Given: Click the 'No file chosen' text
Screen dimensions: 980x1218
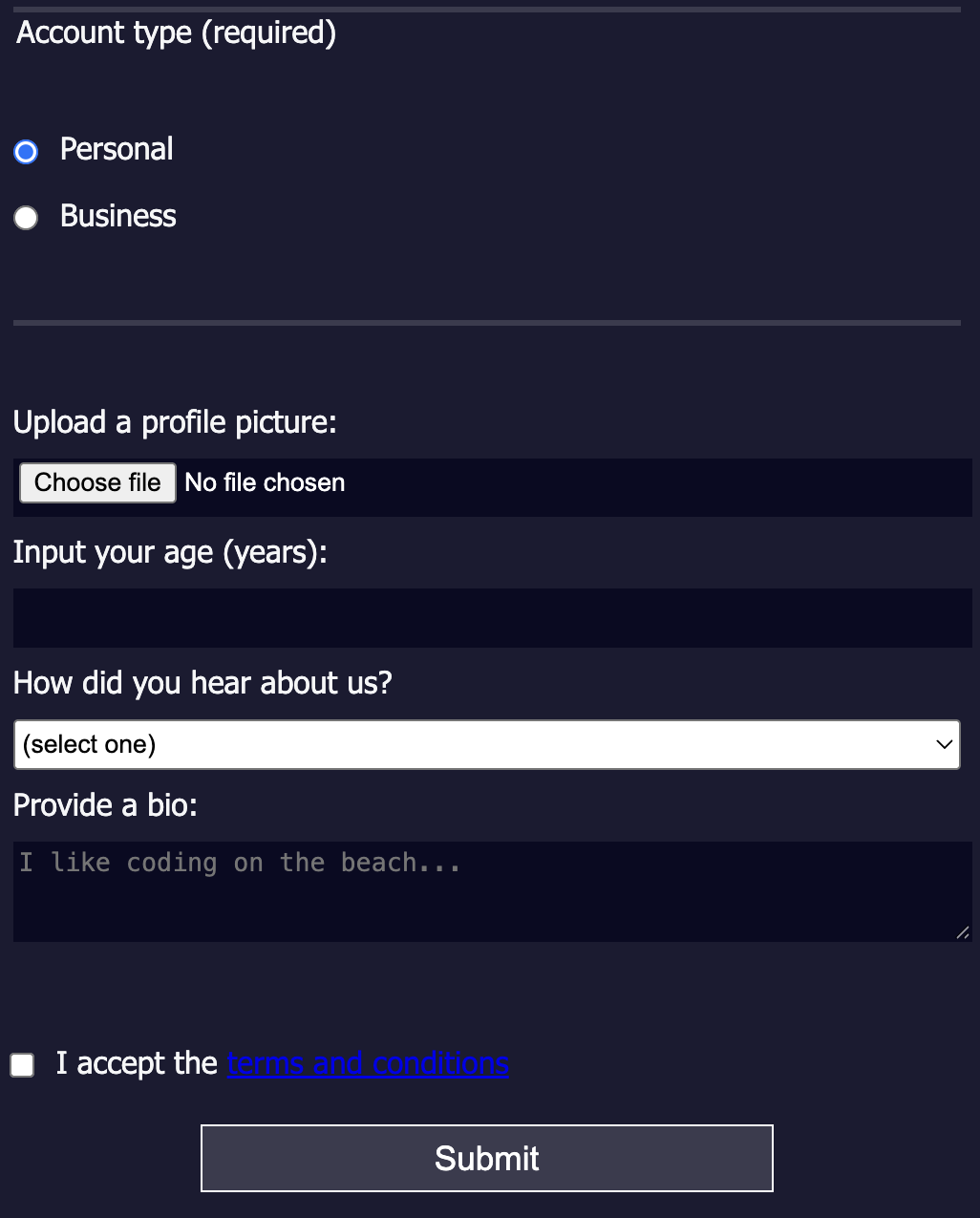Looking at the screenshot, I should 265,482.
